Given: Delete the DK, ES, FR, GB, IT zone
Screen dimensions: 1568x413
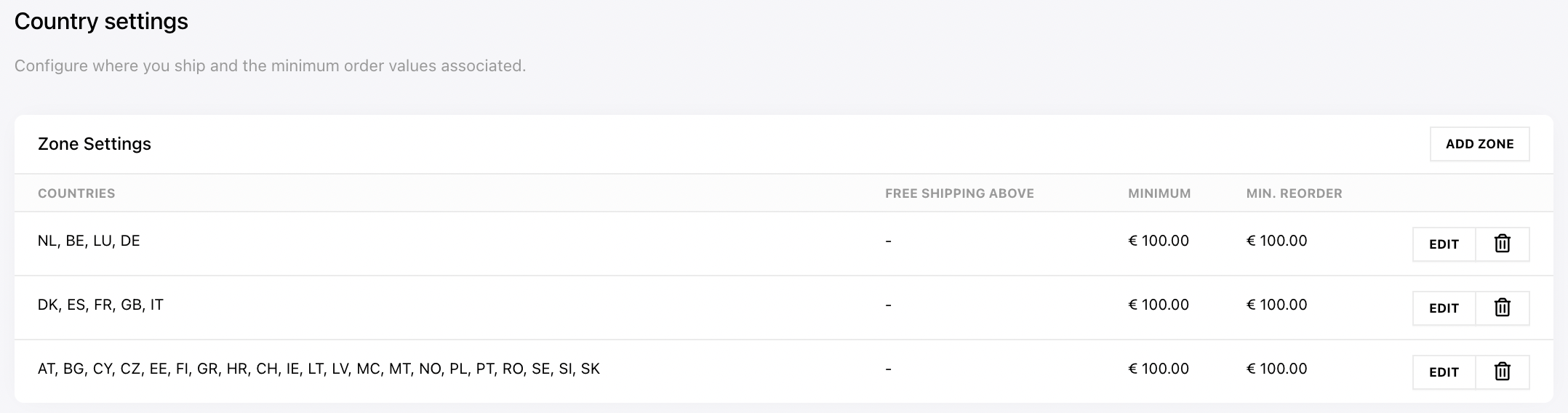Looking at the screenshot, I should (1503, 308).
